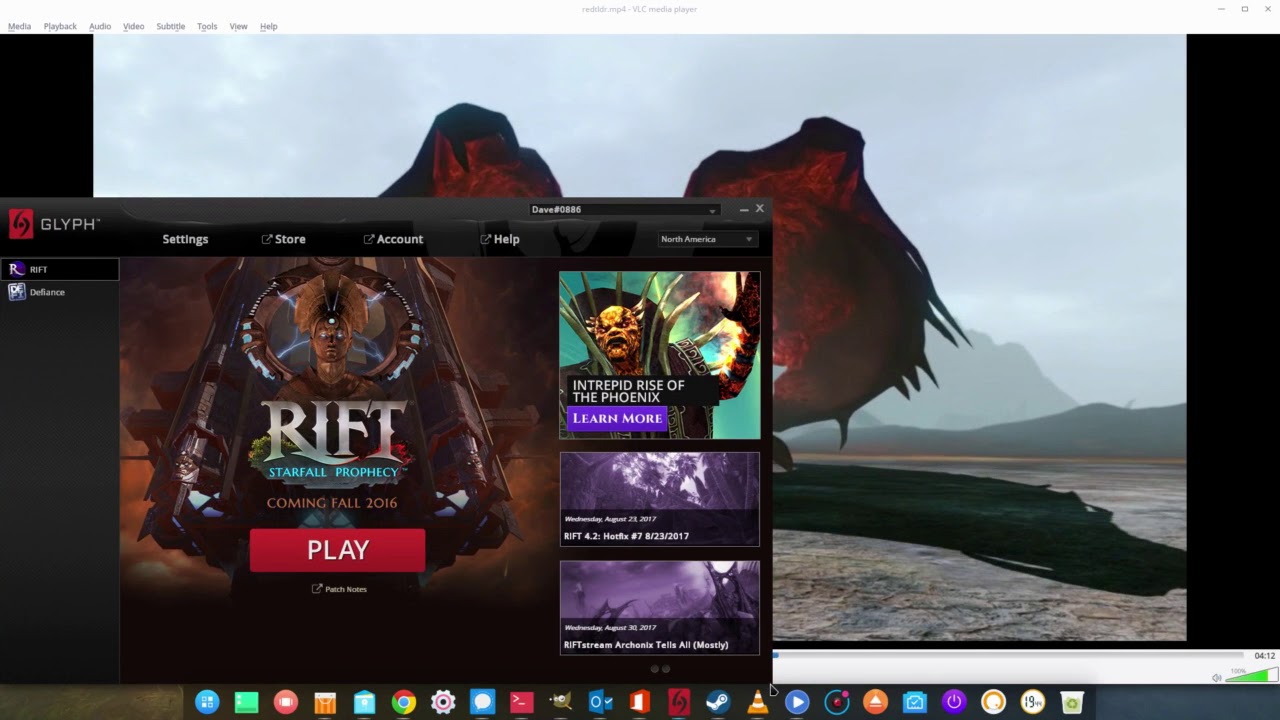Close the Glyph launcher window
The width and height of the screenshot is (1280, 720).
(x=760, y=208)
